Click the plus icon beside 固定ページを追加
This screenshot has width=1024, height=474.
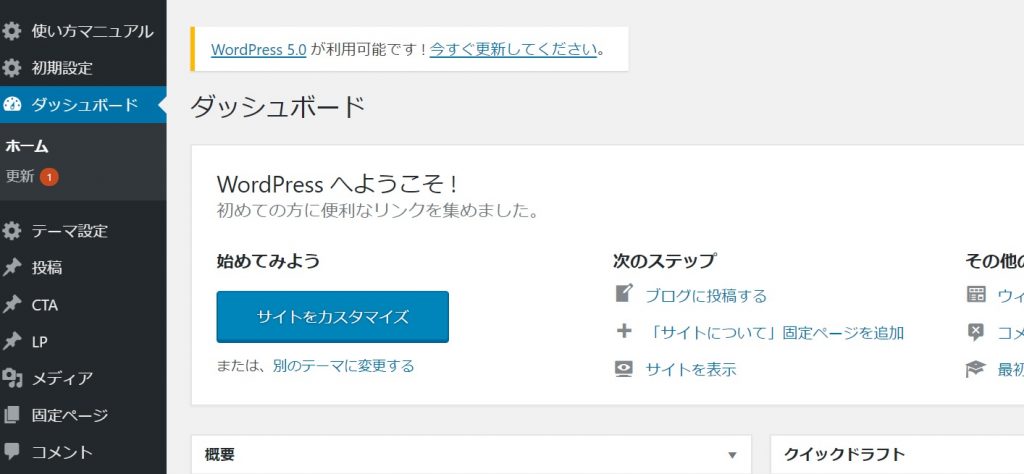624,331
